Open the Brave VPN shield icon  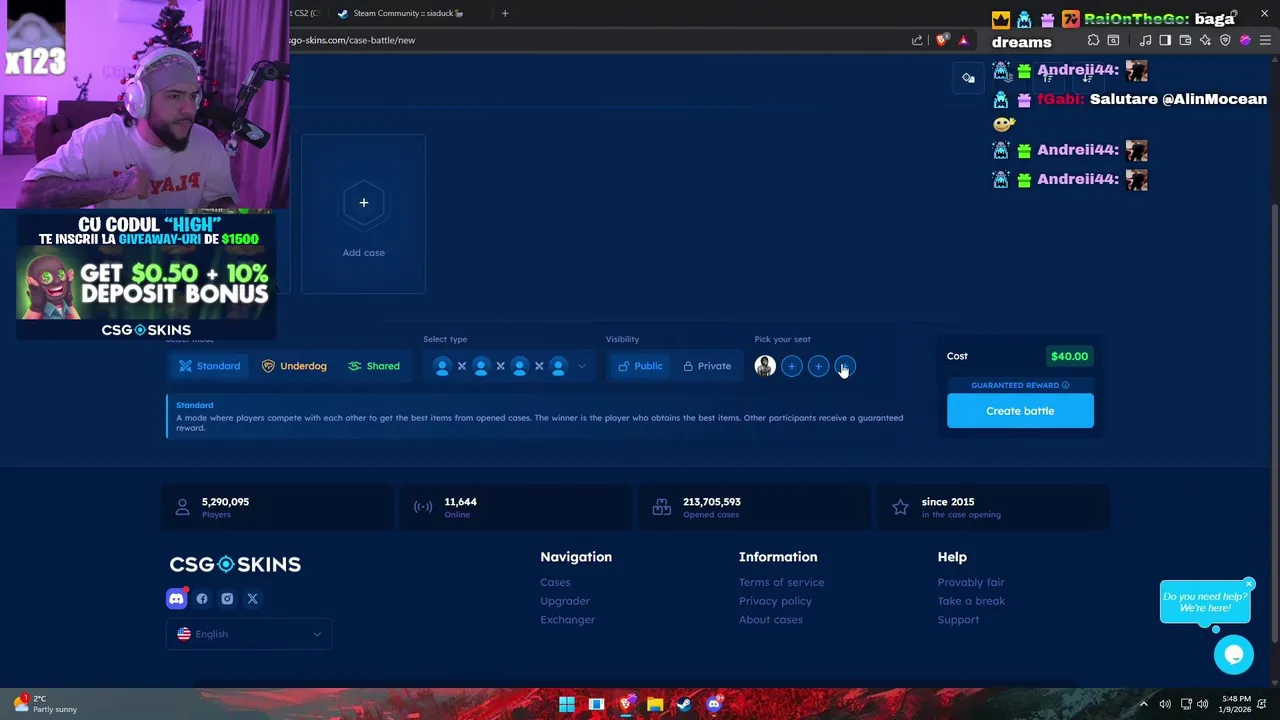tap(1225, 40)
